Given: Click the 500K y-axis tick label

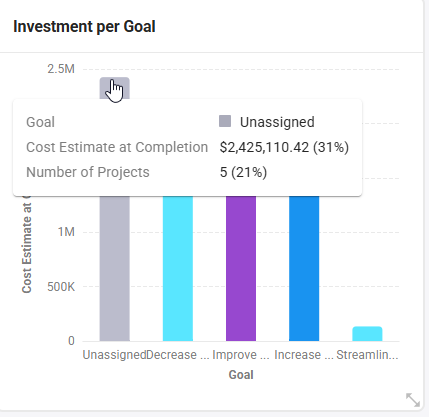Looking at the screenshot, I should coord(61,286).
